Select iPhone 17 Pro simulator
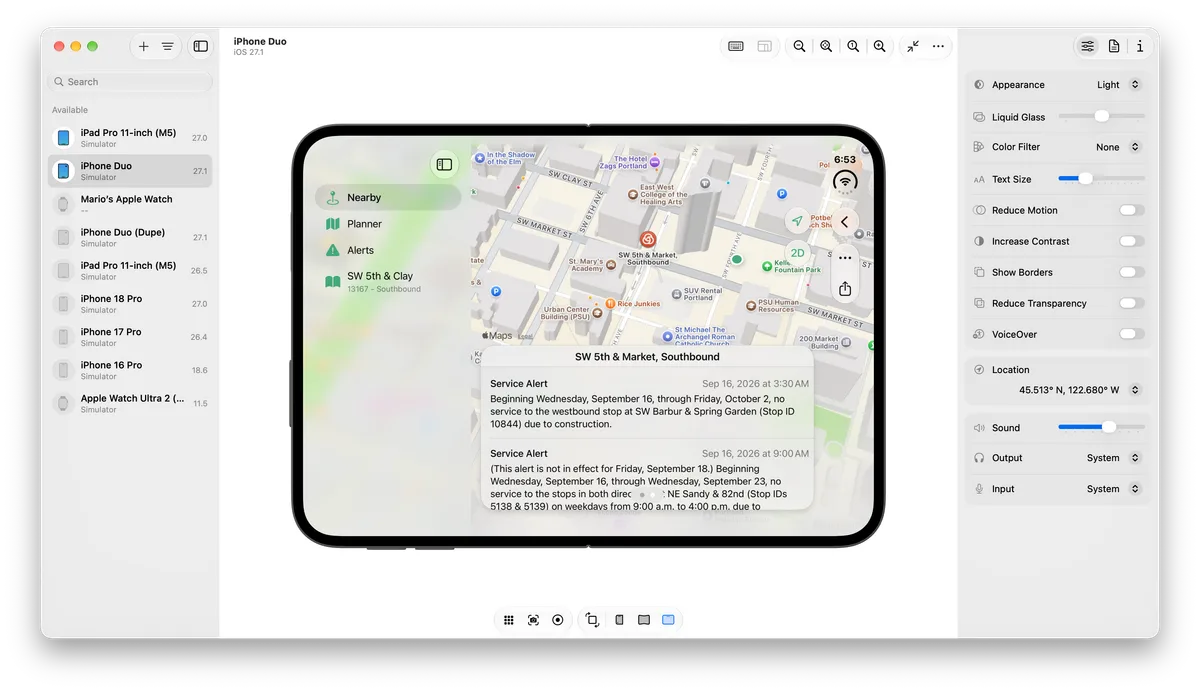This screenshot has height=692, width=1200. coord(130,337)
